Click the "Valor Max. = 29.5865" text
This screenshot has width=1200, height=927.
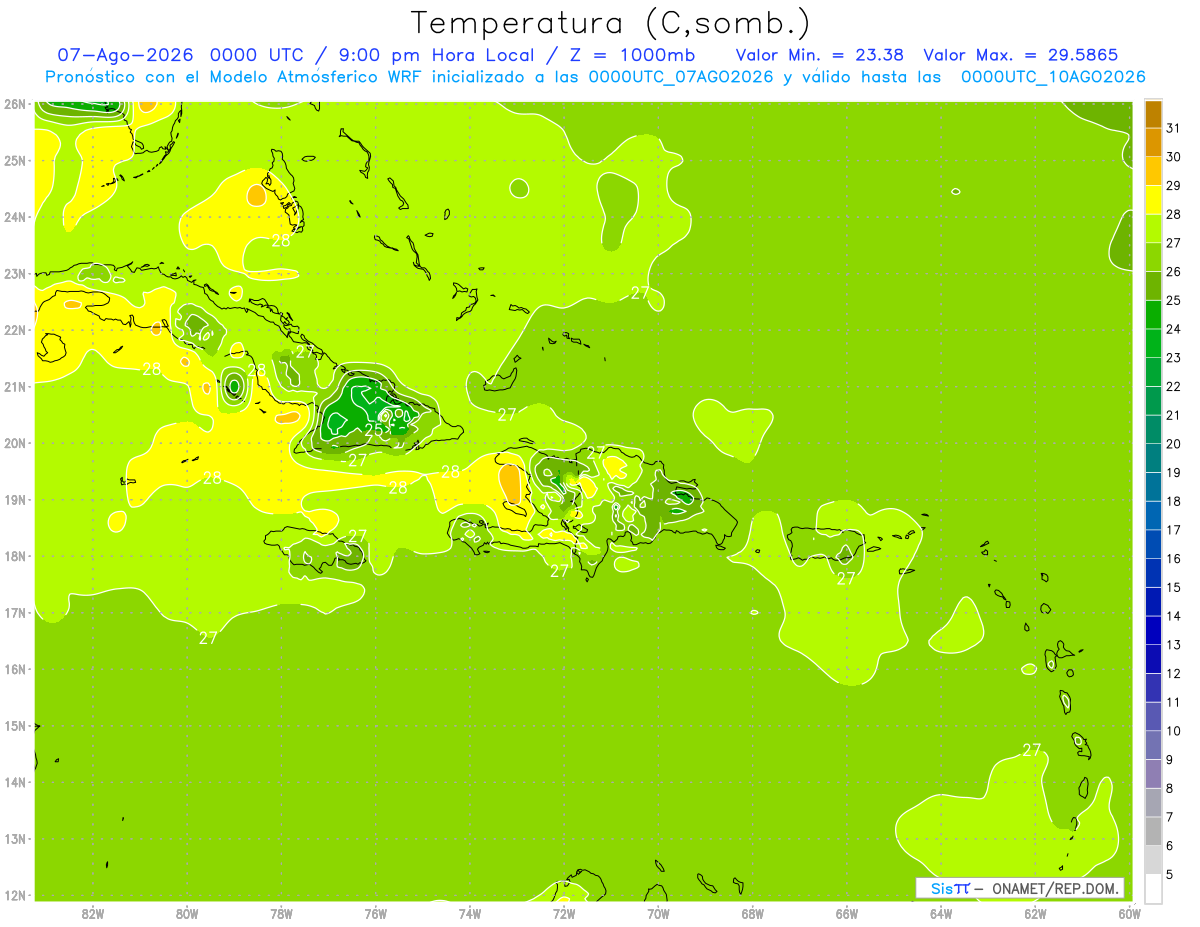[1021, 56]
